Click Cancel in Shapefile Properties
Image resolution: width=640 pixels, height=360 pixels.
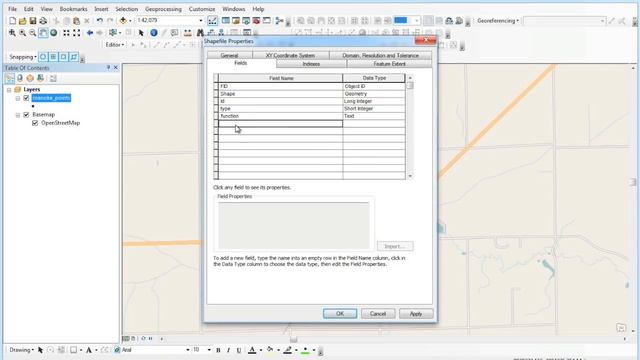click(378, 313)
